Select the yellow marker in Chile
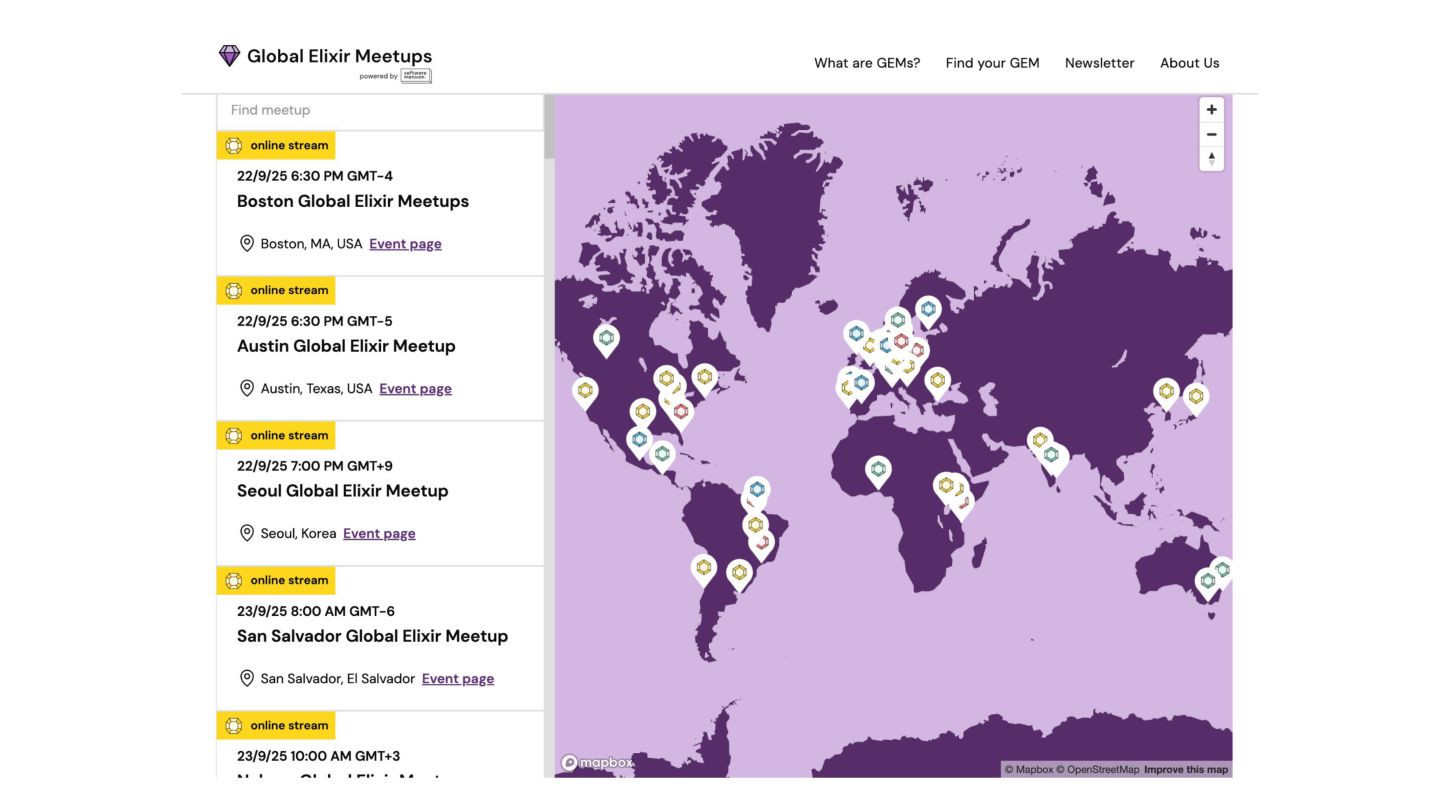This screenshot has height=810, width=1440. pos(704,568)
